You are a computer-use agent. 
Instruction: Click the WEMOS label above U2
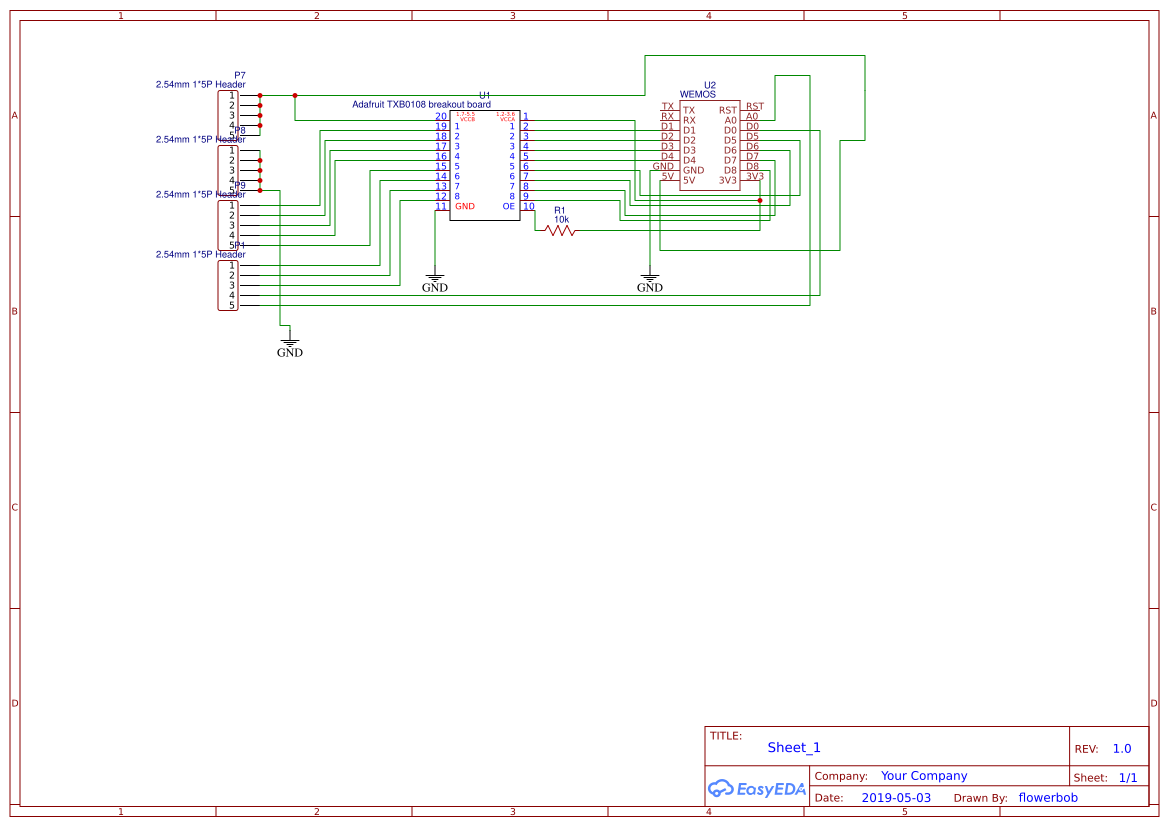(x=698, y=95)
